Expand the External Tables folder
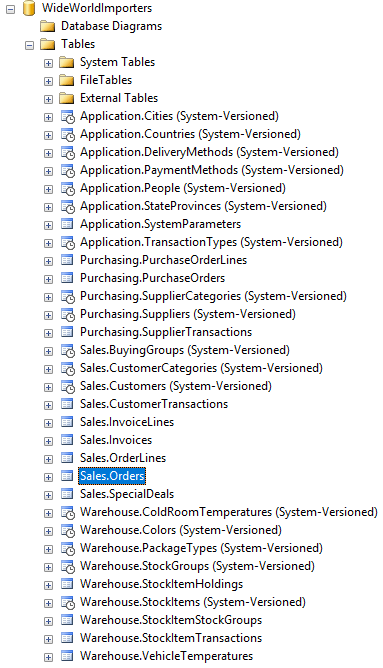Viewport: 383px width, 668px height. 49,99
